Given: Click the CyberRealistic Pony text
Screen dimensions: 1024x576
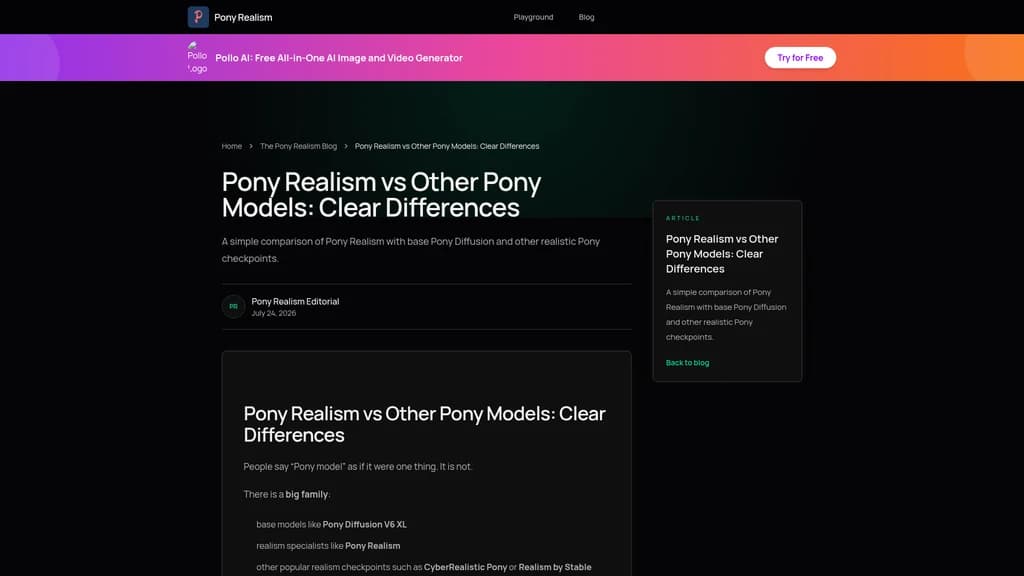Looking at the screenshot, I should [x=465, y=567].
